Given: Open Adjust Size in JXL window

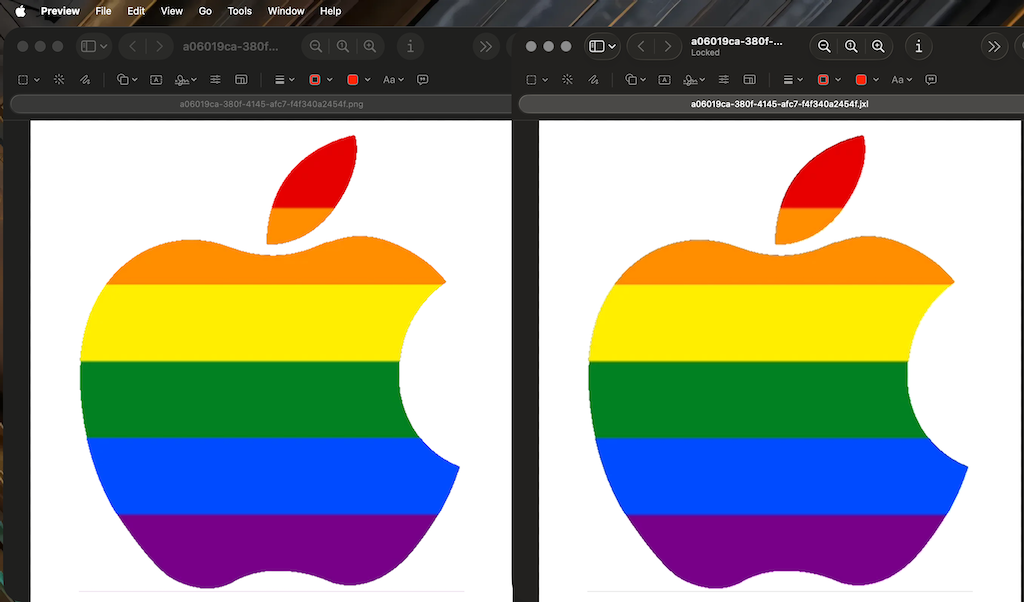Looking at the screenshot, I should pos(750,80).
